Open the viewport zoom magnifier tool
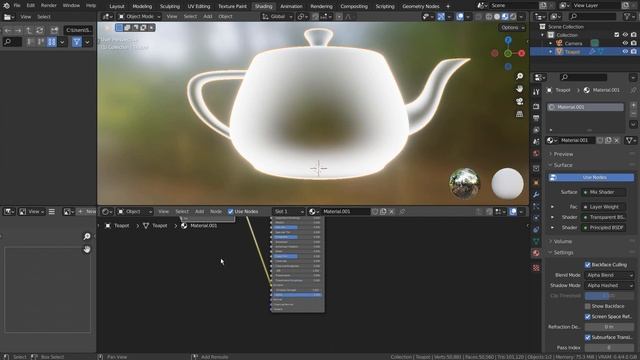 (519, 76)
